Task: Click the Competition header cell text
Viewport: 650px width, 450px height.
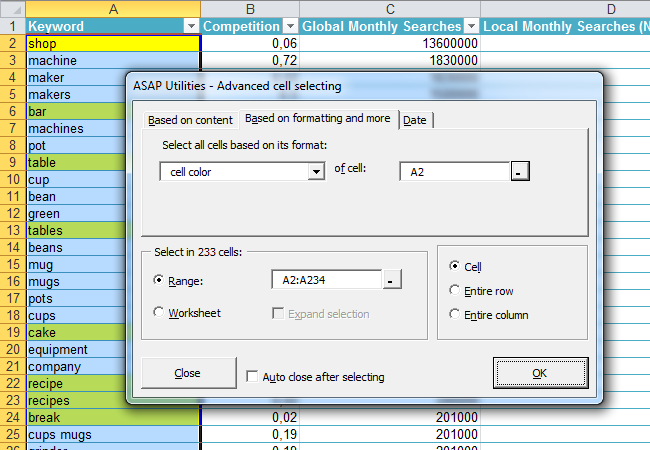Action: 241,27
